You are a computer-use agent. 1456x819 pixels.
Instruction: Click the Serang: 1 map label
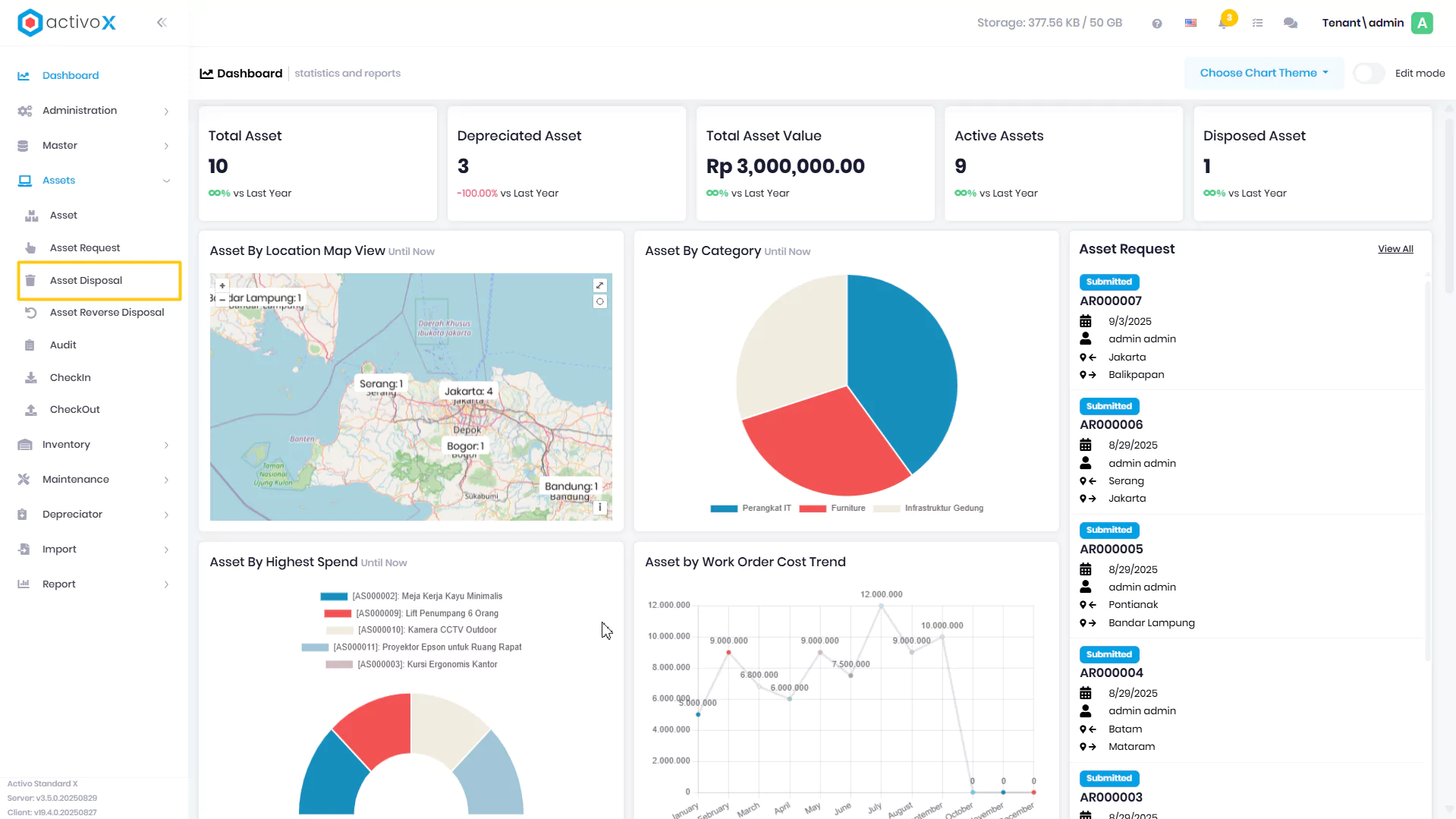pos(381,384)
